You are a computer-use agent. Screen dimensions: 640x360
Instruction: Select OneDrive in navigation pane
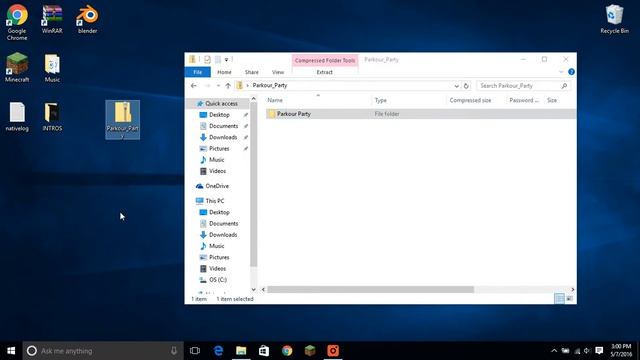pyautogui.click(x=217, y=186)
